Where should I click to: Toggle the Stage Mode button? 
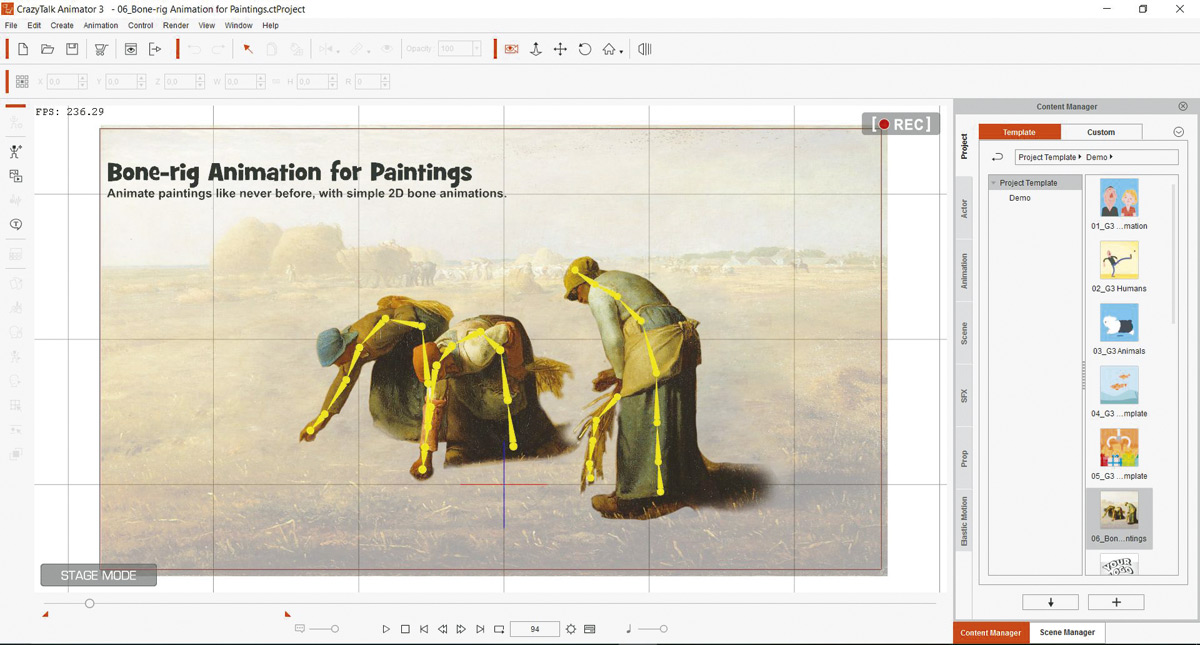pyautogui.click(x=98, y=575)
